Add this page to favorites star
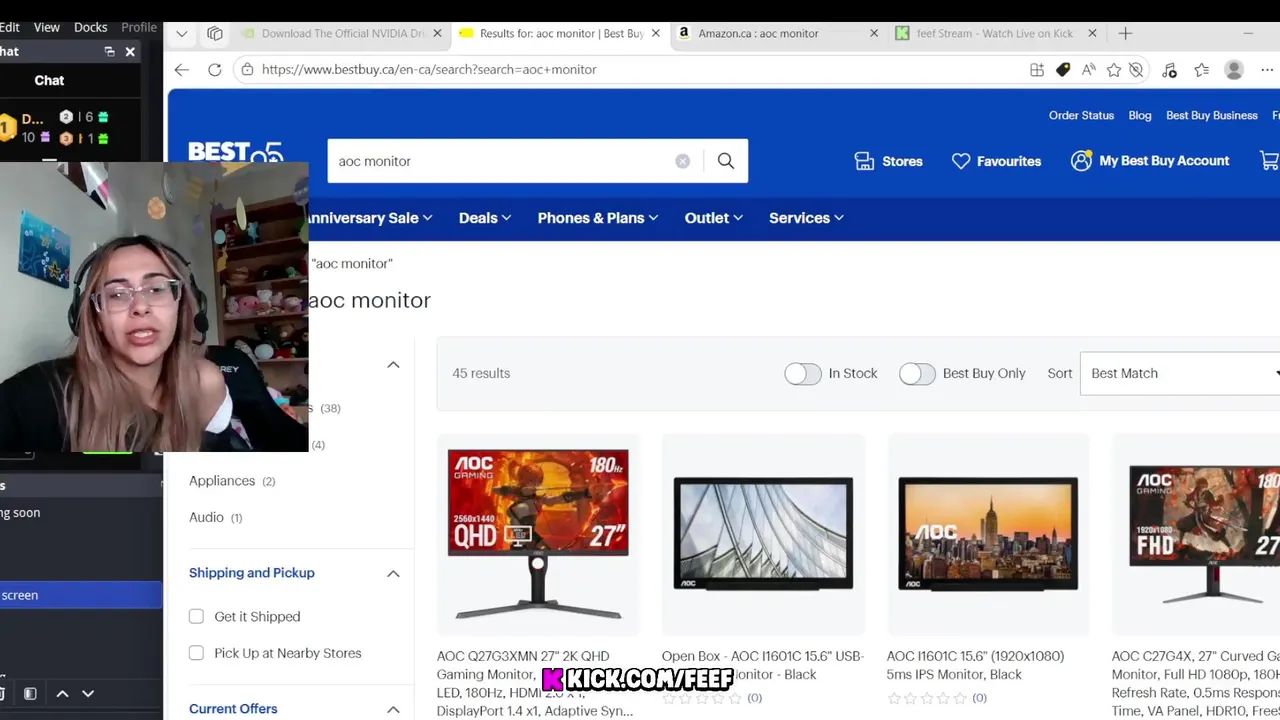1280x720 pixels. click(1113, 69)
